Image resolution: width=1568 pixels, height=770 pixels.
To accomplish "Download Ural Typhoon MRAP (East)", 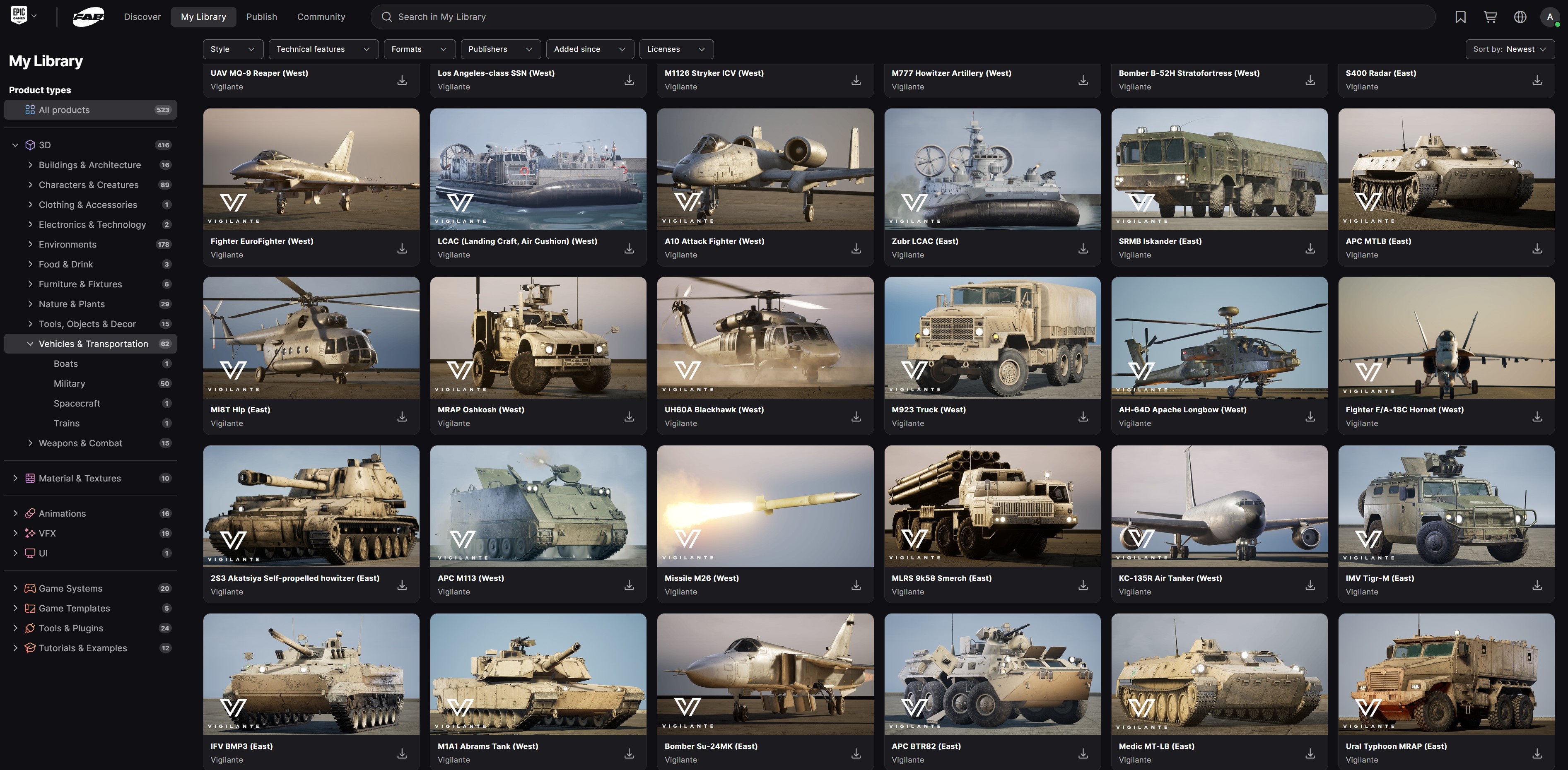I will (x=1538, y=753).
